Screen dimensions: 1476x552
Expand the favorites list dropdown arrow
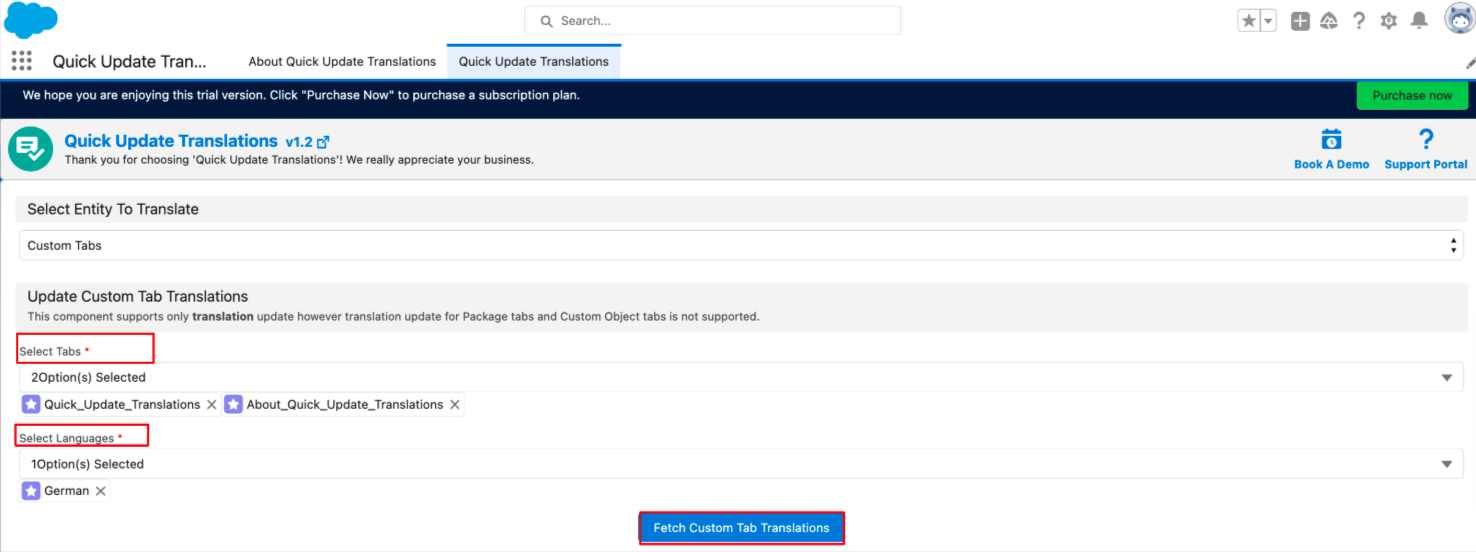1269,21
